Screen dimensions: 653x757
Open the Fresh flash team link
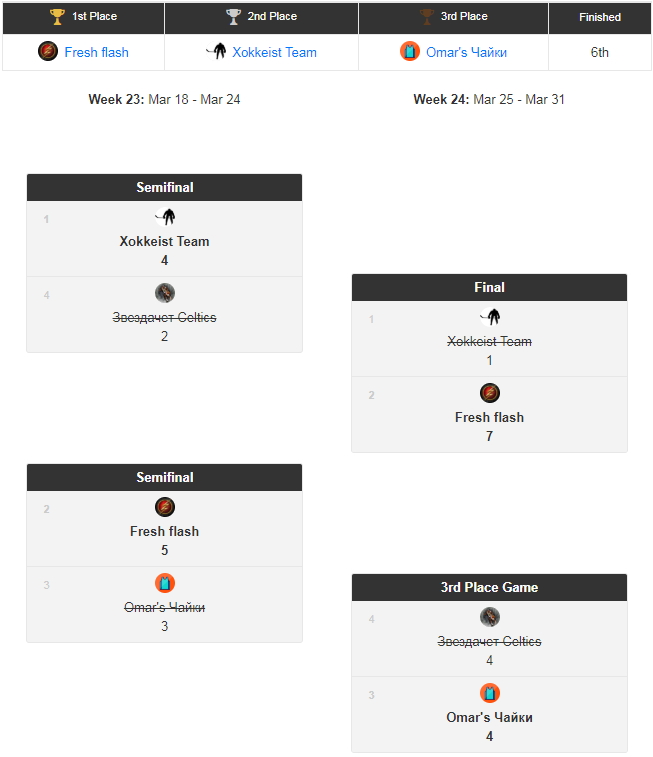96,52
